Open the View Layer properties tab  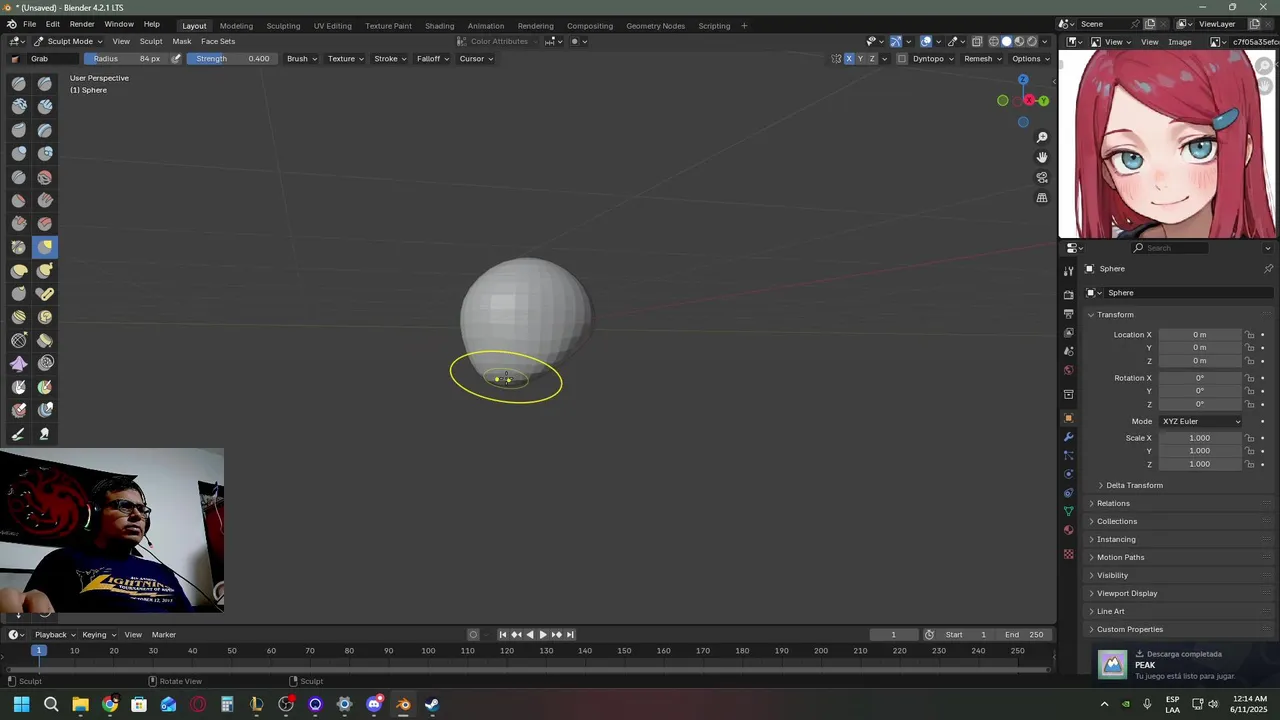[1068, 333]
